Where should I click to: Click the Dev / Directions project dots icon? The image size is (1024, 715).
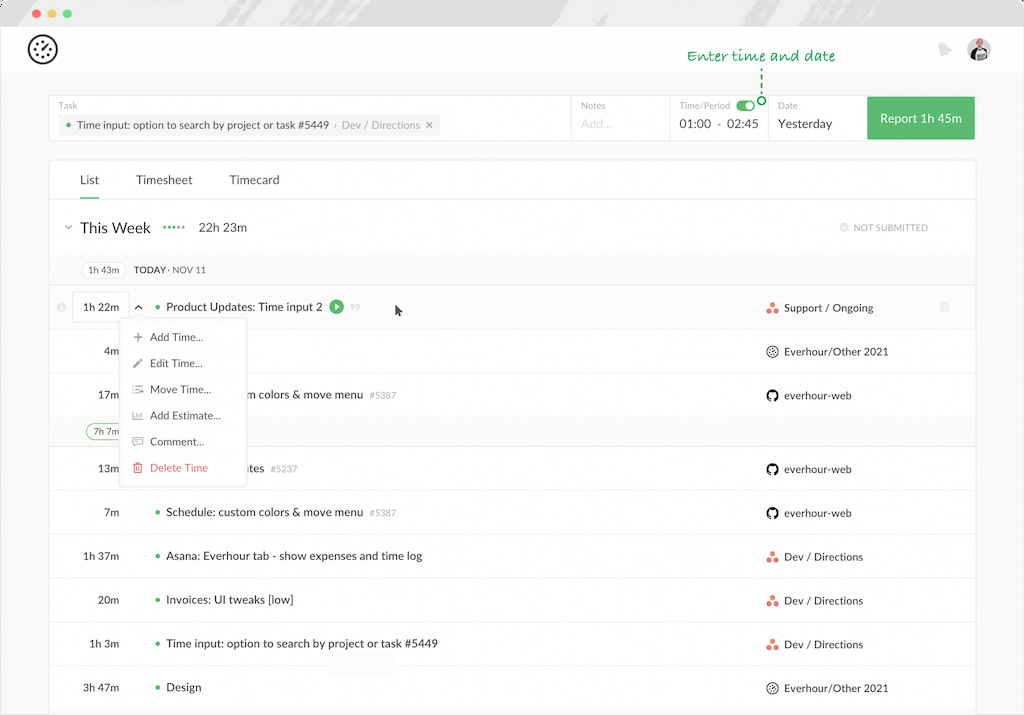click(771, 556)
